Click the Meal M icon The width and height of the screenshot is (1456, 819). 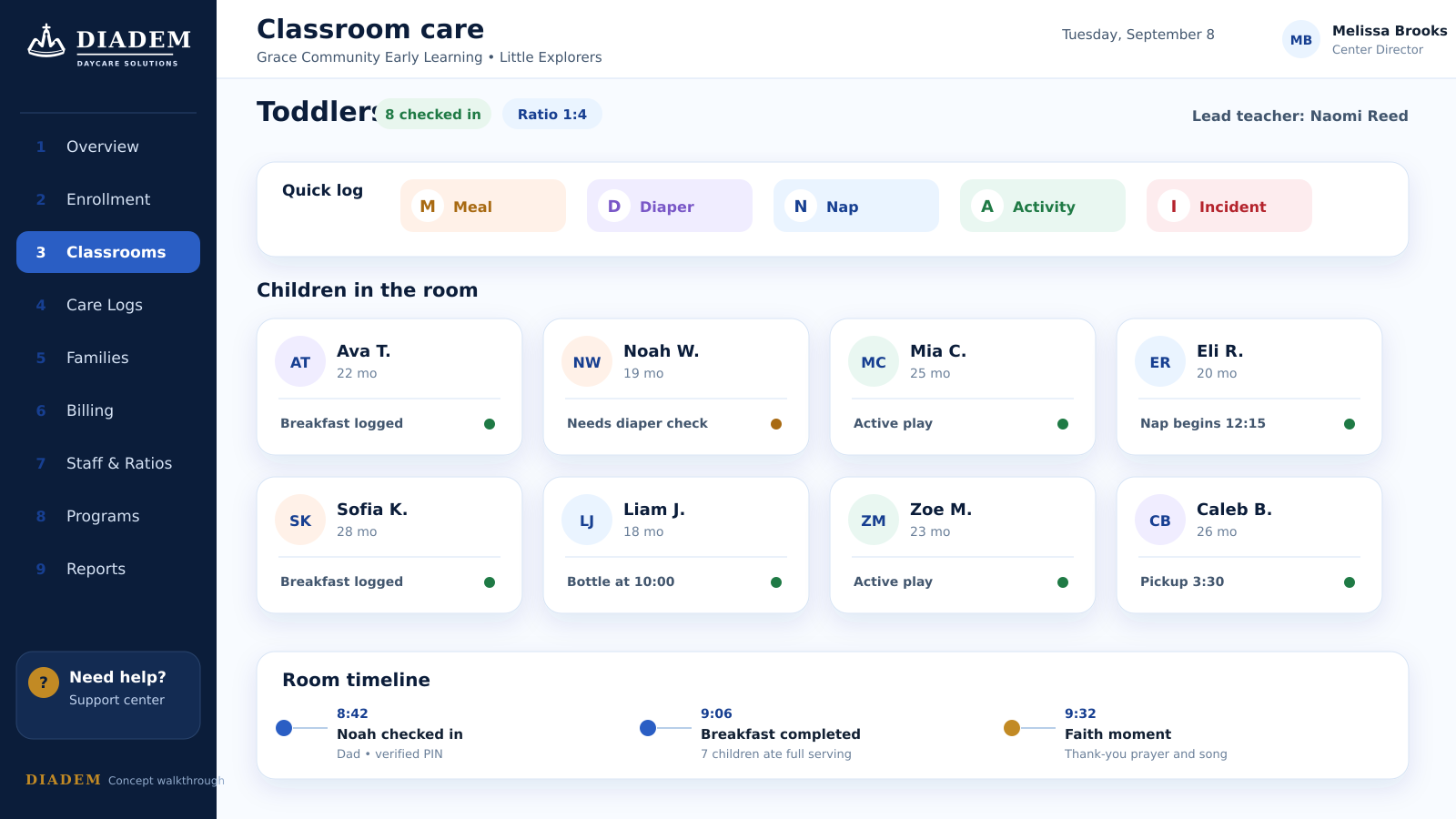click(x=428, y=206)
